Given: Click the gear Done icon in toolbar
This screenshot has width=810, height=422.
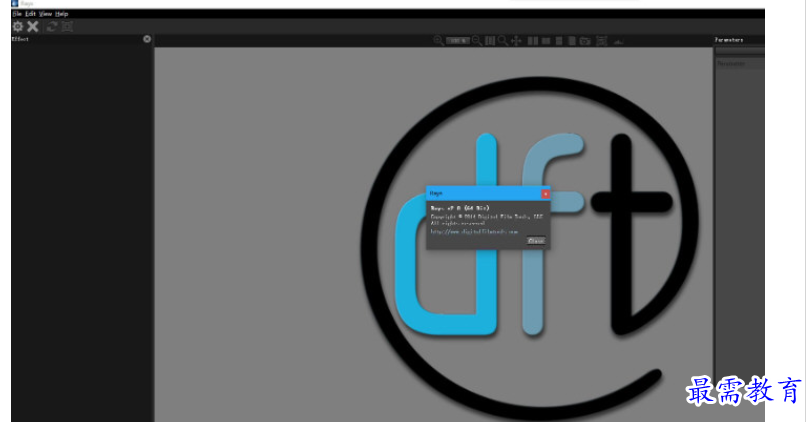Looking at the screenshot, I should [x=18, y=26].
